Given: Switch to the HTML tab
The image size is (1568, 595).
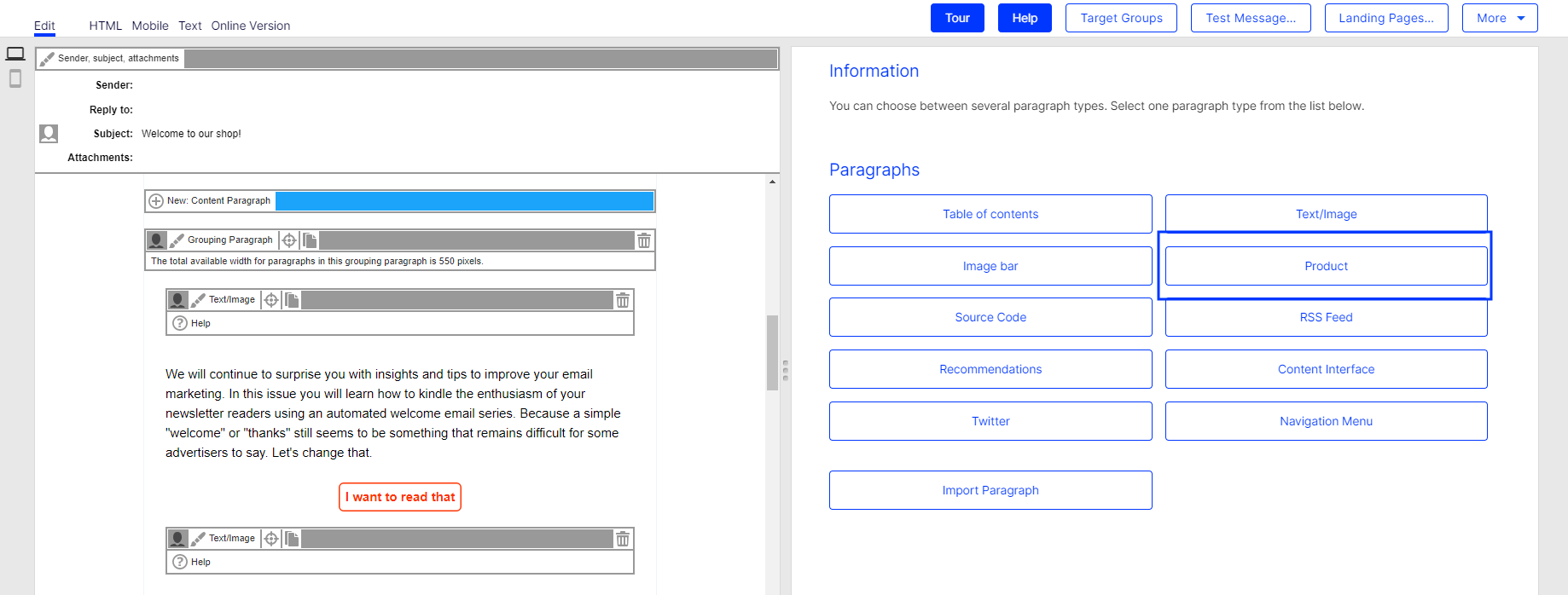Looking at the screenshot, I should tap(106, 26).
